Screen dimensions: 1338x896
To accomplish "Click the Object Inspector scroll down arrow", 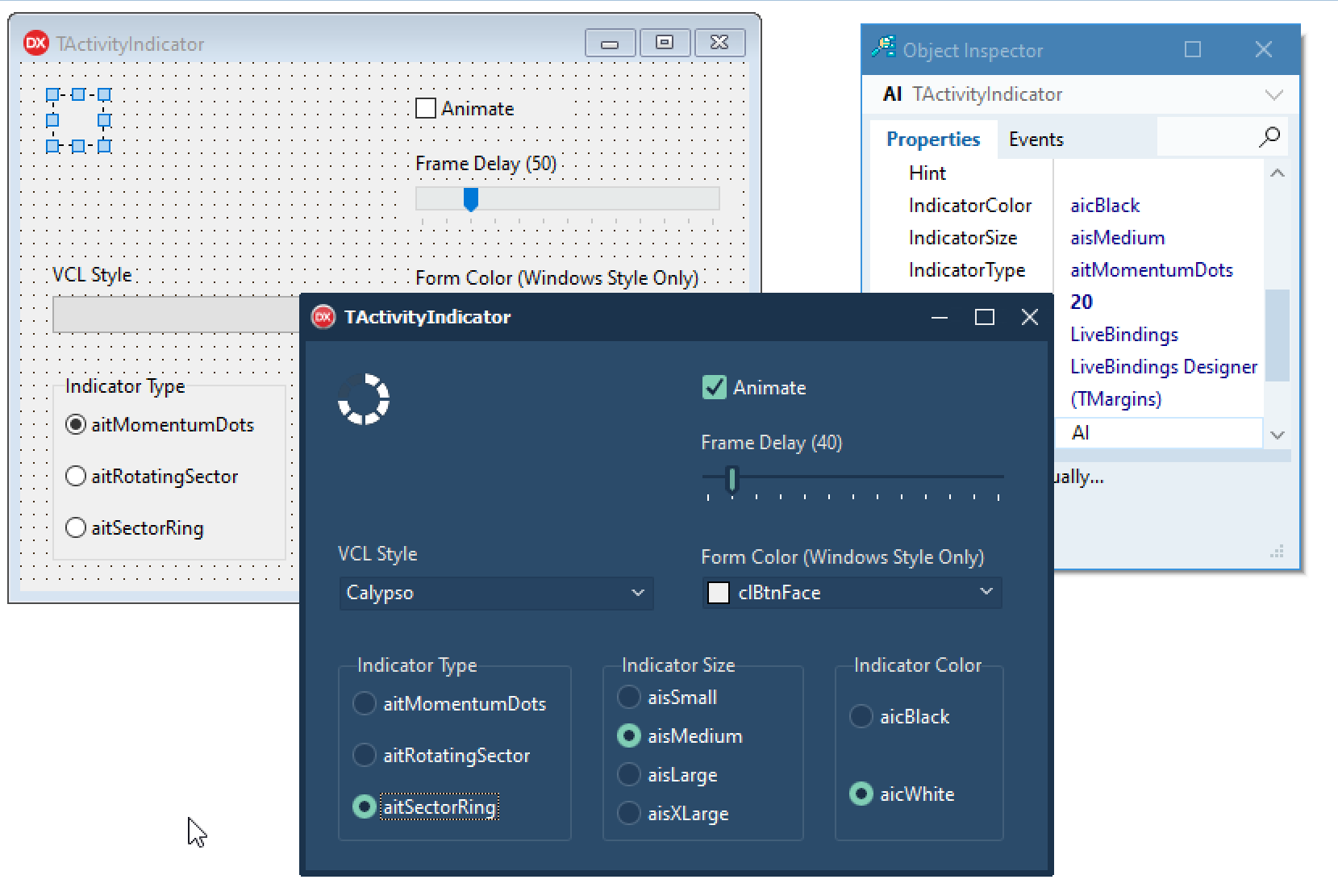I will pyautogui.click(x=1278, y=435).
